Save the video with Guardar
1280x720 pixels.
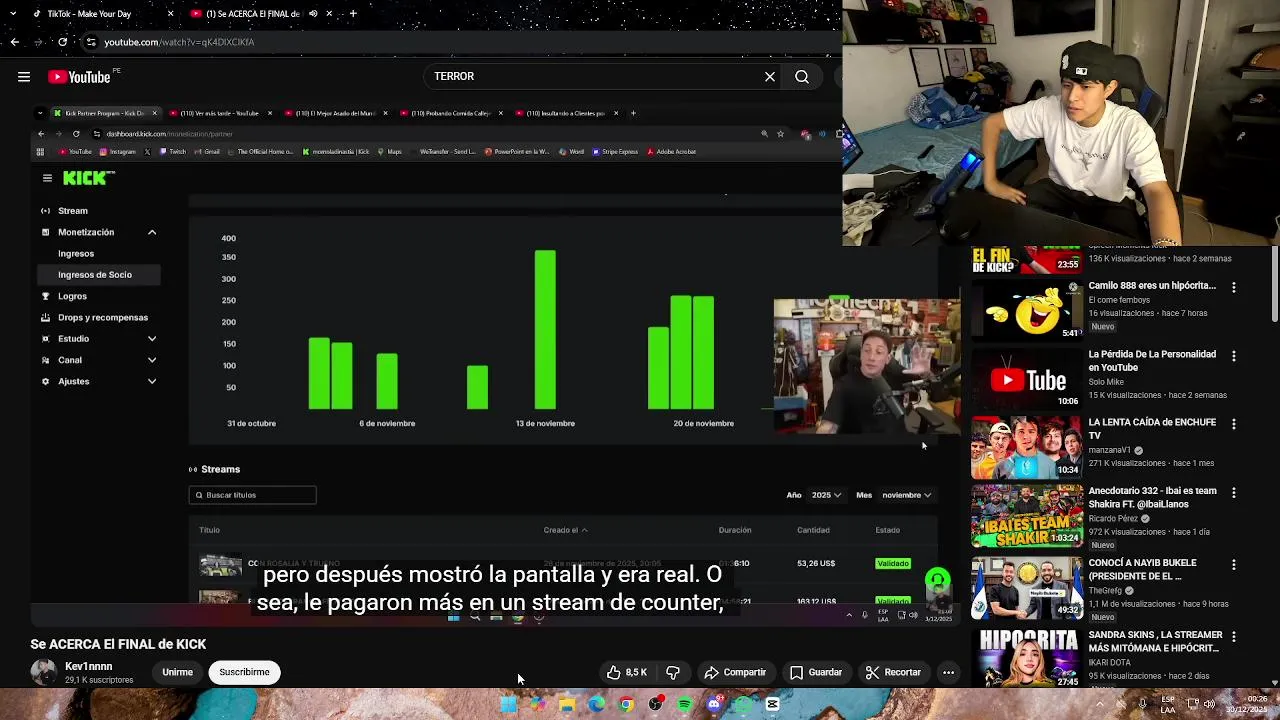pos(816,673)
